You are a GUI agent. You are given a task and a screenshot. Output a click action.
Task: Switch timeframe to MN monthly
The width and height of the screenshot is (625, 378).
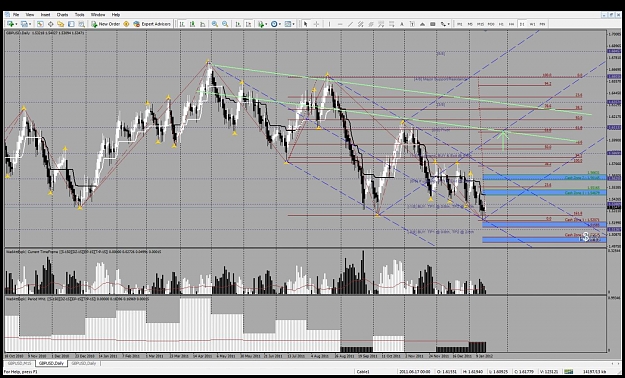(x=542, y=24)
